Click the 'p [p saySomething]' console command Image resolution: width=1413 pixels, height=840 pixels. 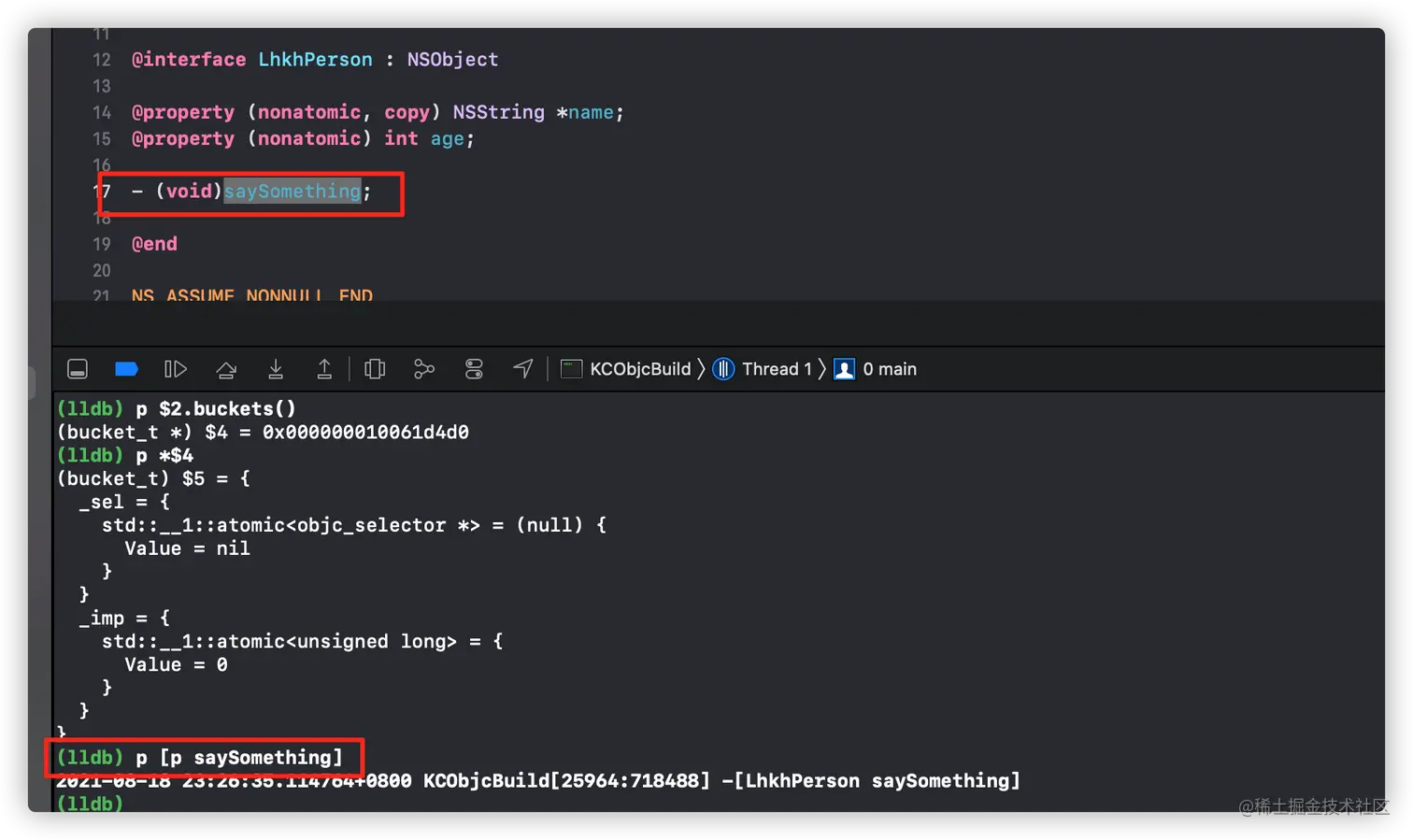(x=239, y=758)
